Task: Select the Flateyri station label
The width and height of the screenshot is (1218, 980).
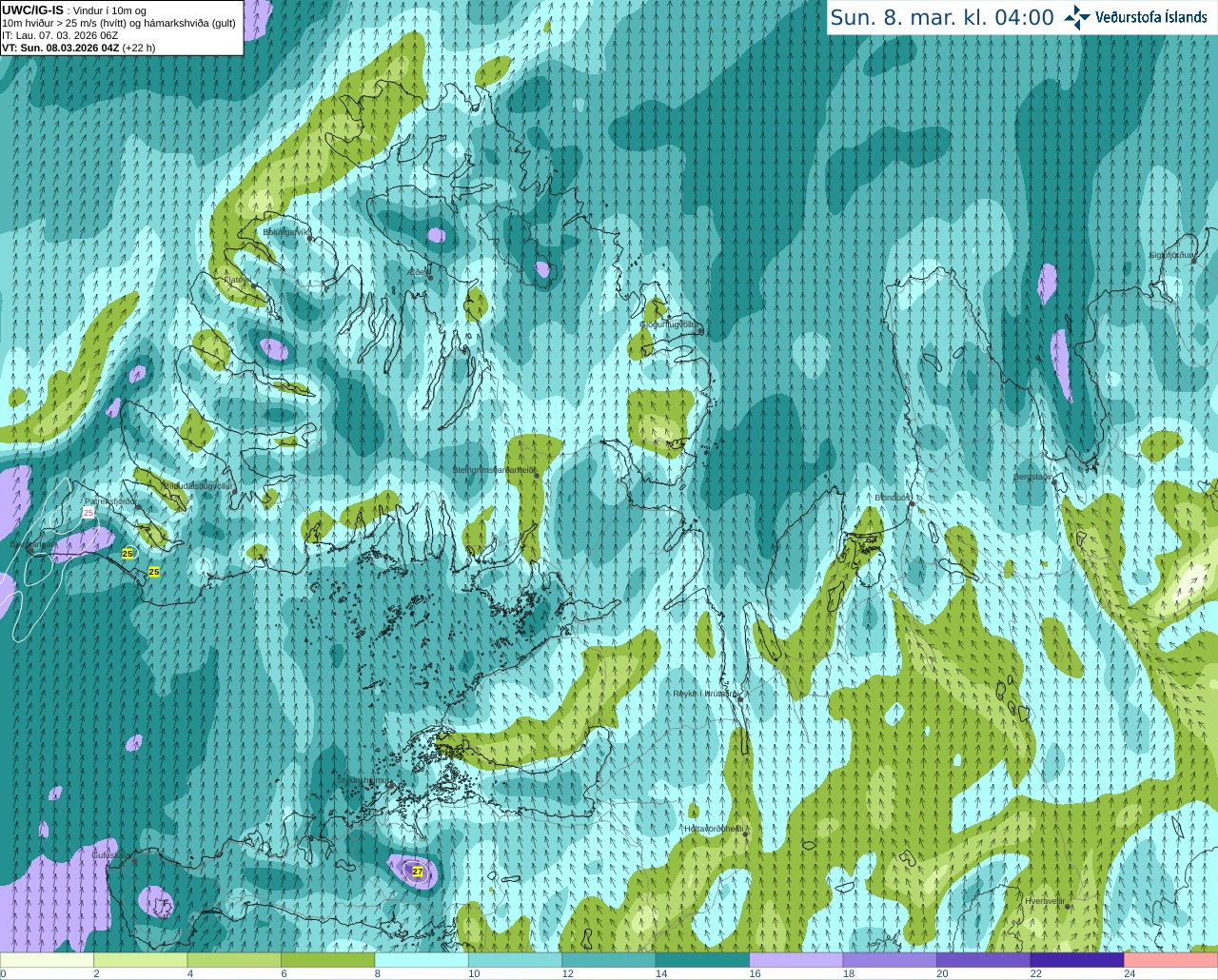Action: (x=237, y=280)
